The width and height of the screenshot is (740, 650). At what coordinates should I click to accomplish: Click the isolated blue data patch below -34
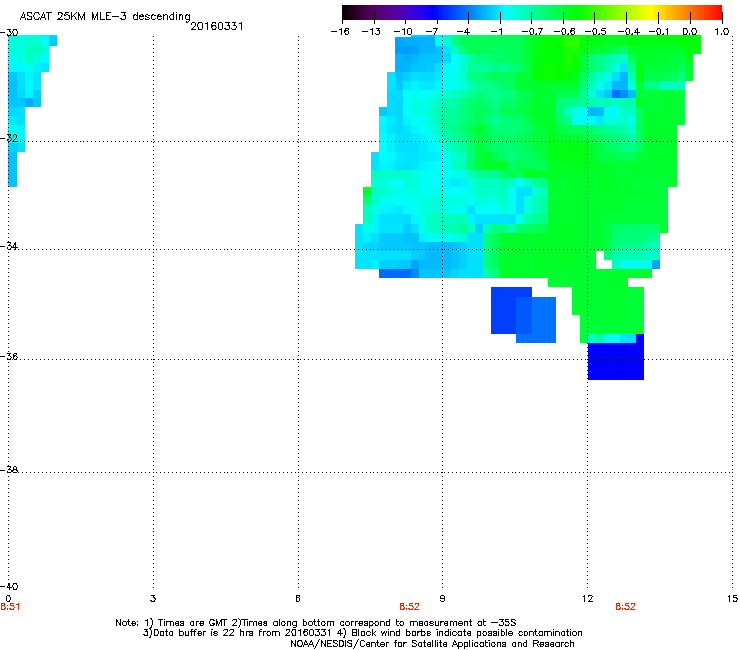pos(523,315)
